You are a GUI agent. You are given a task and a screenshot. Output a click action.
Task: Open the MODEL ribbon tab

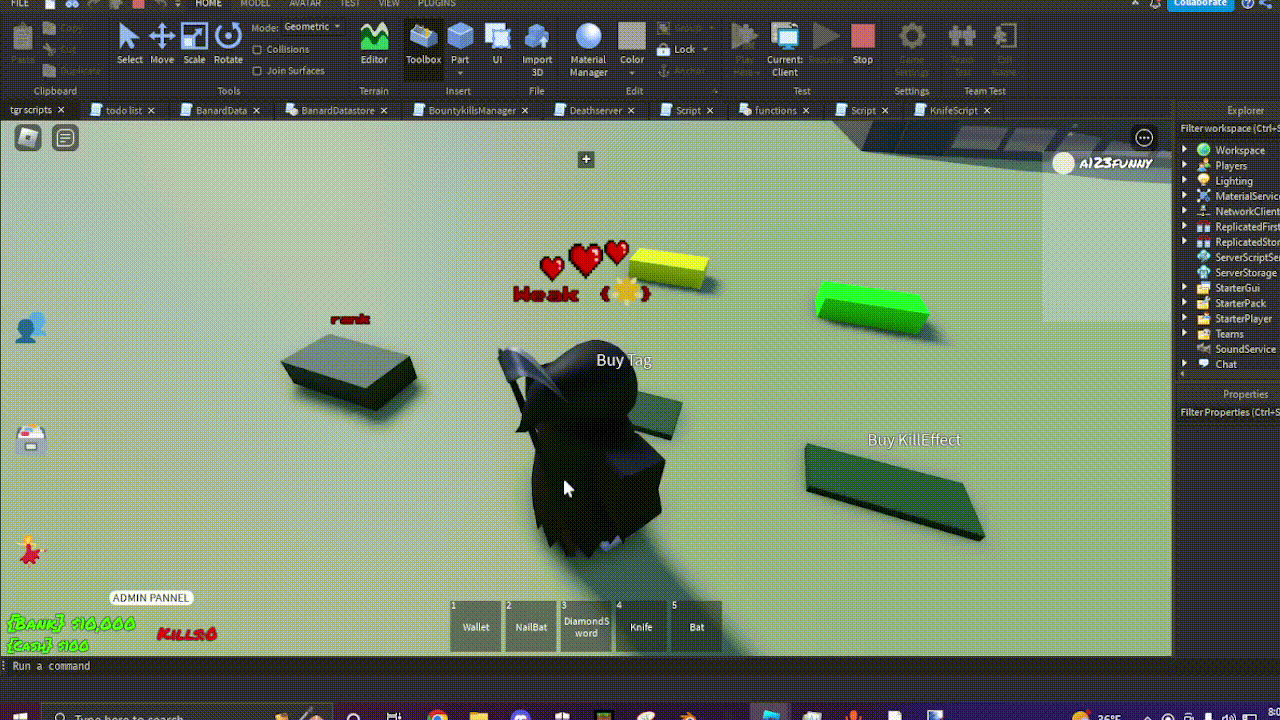[255, 4]
